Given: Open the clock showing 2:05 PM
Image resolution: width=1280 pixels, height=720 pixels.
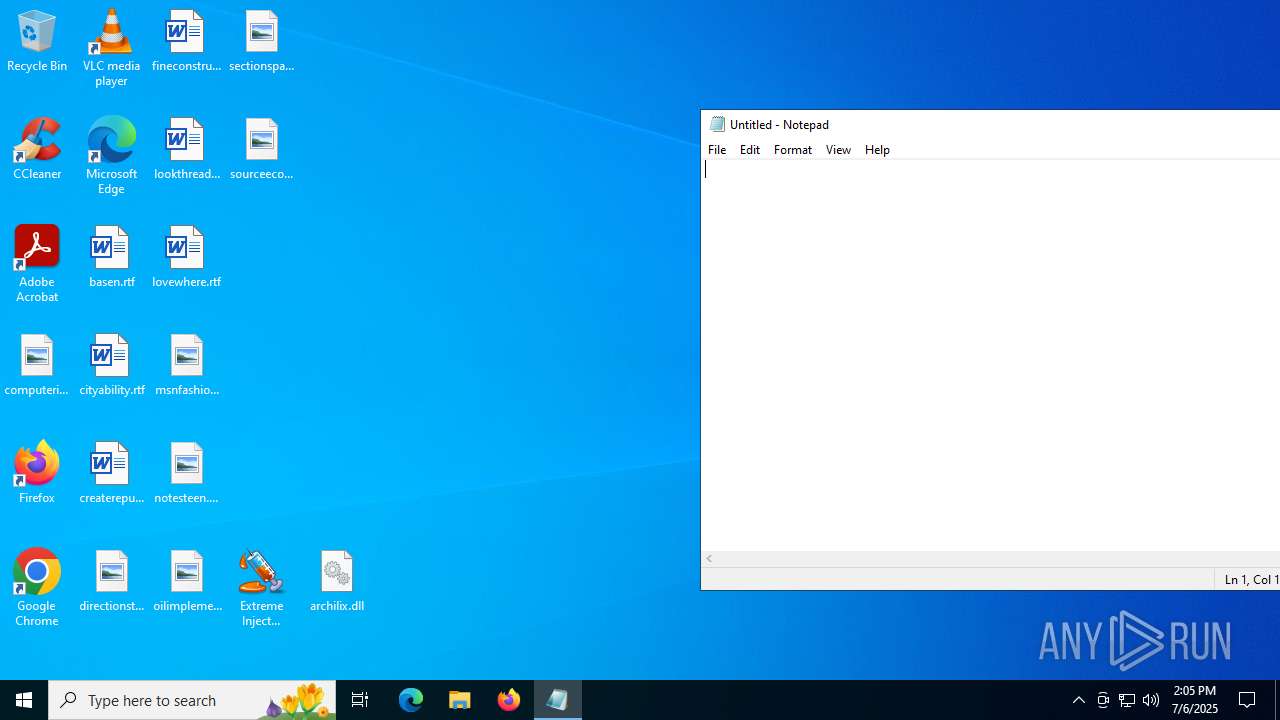Looking at the screenshot, I should pyautogui.click(x=1195, y=700).
